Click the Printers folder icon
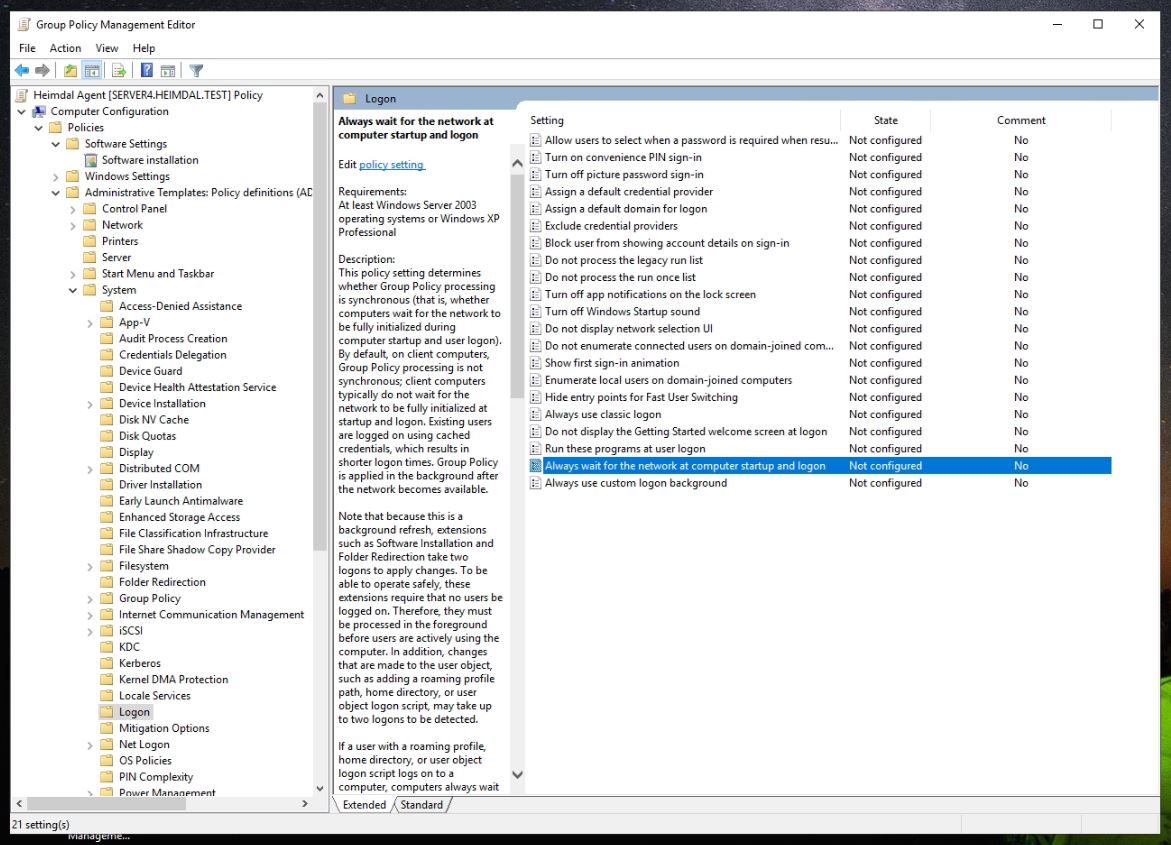 (90, 241)
